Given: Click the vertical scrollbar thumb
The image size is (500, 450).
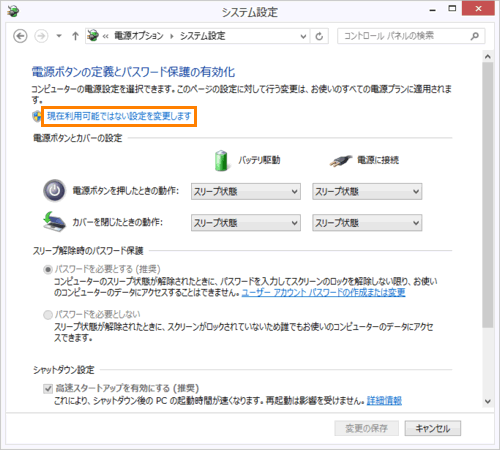Looking at the screenshot, I should (x=488, y=195).
